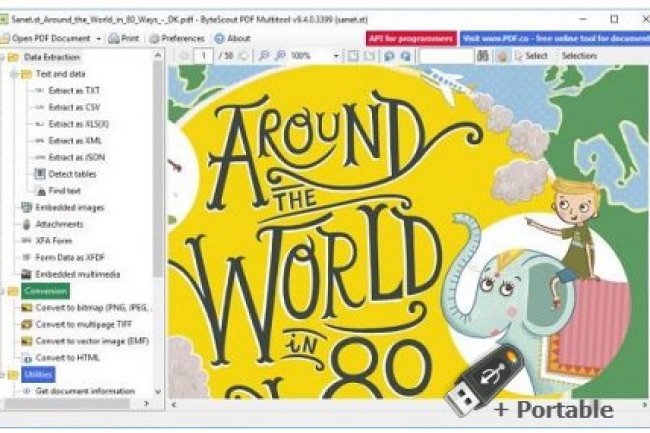The image size is (650, 433).
Task: Click the document viewer scroll left arrow
Action: pyautogui.click(x=174, y=405)
